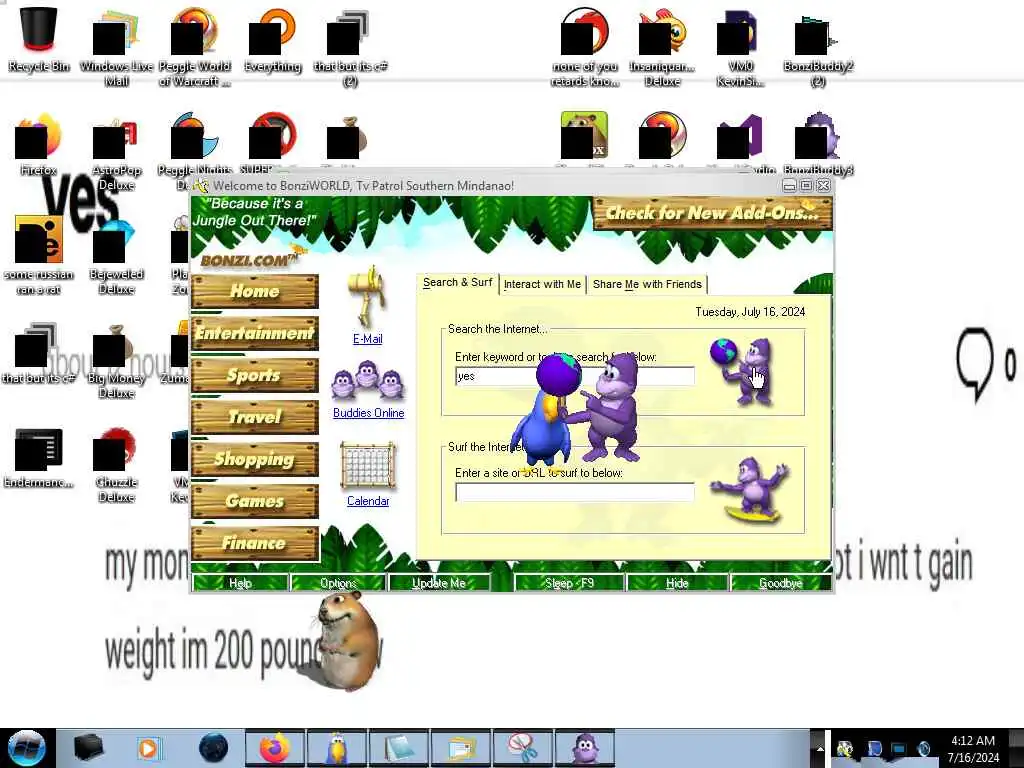Open the E-Mail mailbox icon
Screen dimensions: 1024x768
click(368, 296)
